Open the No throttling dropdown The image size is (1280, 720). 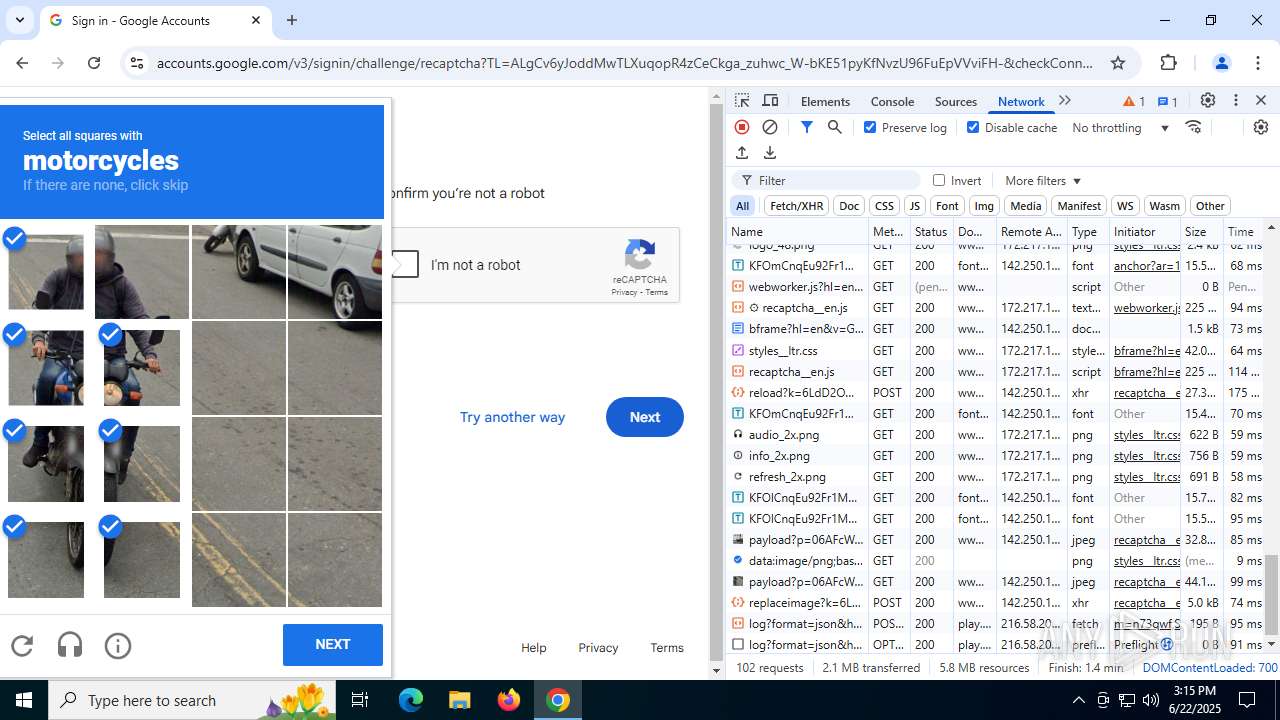coord(1120,128)
